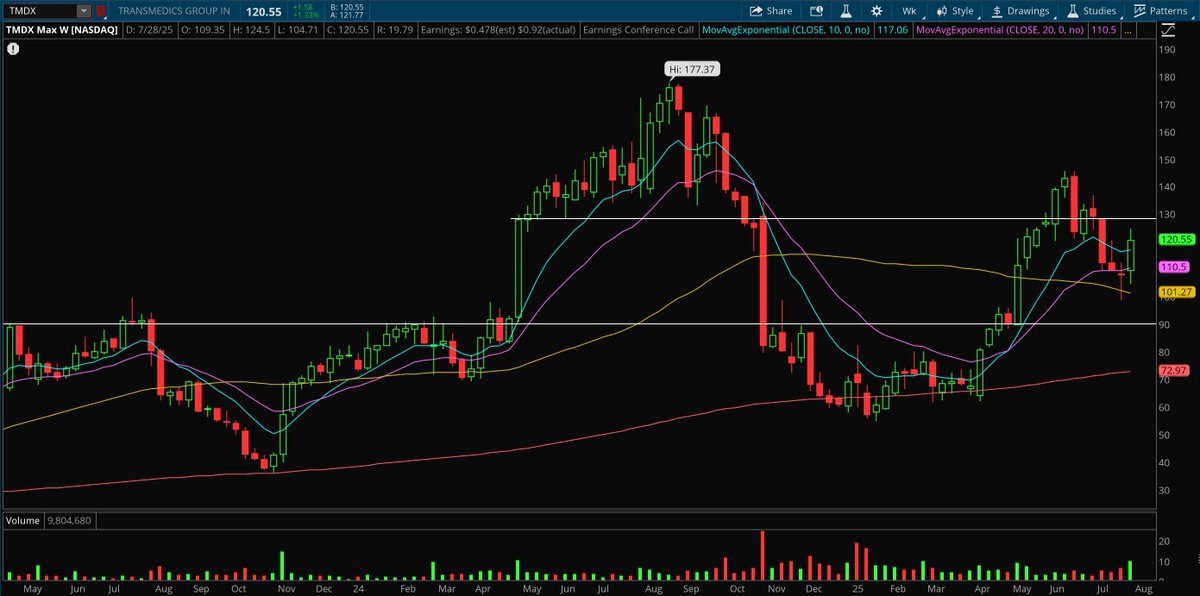Screen dimensions: 1200x596
Task: Click the TRANSMEDICS GROUP IN company name
Action: [x=173, y=11]
